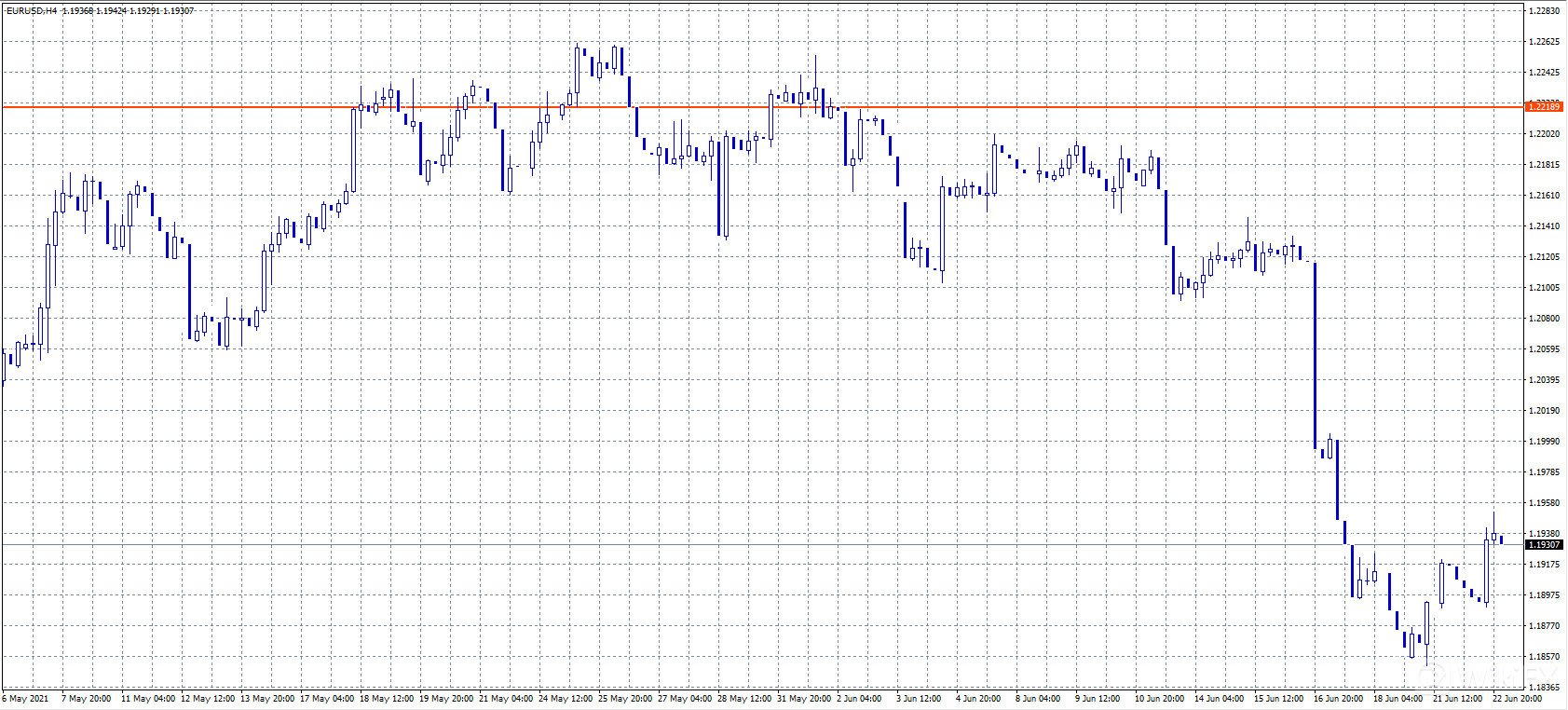Click the gray current bid price line
The image size is (1568, 710).
pos(745,544)
